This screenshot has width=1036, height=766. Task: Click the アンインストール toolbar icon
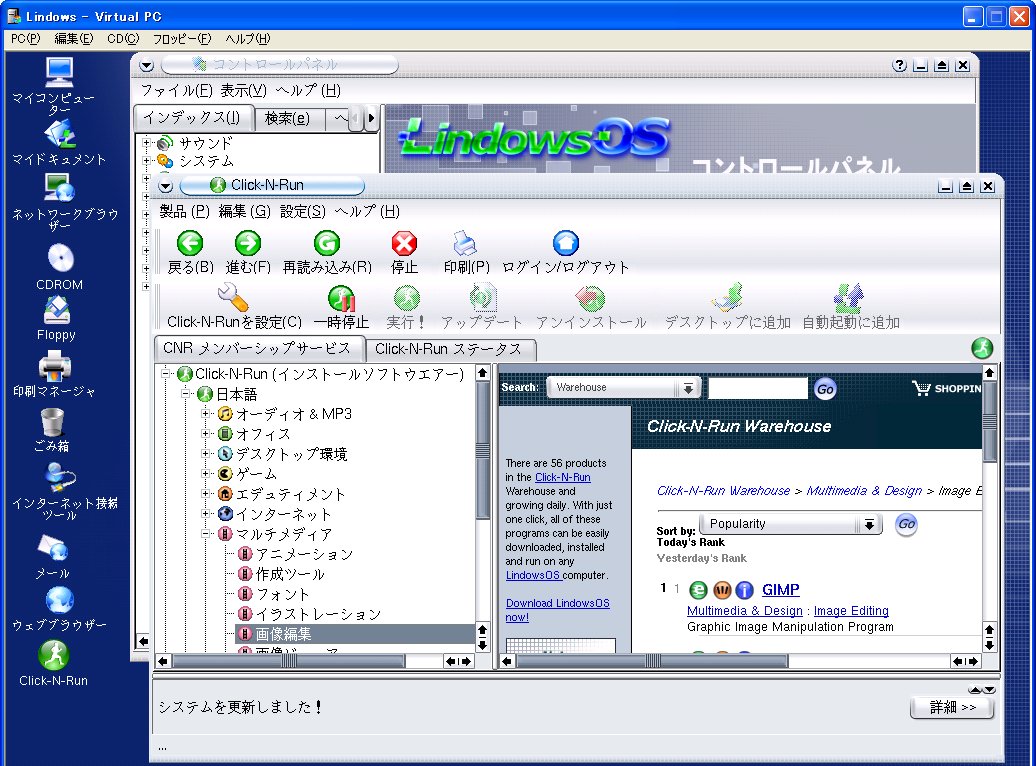click(x=590, y=298)
